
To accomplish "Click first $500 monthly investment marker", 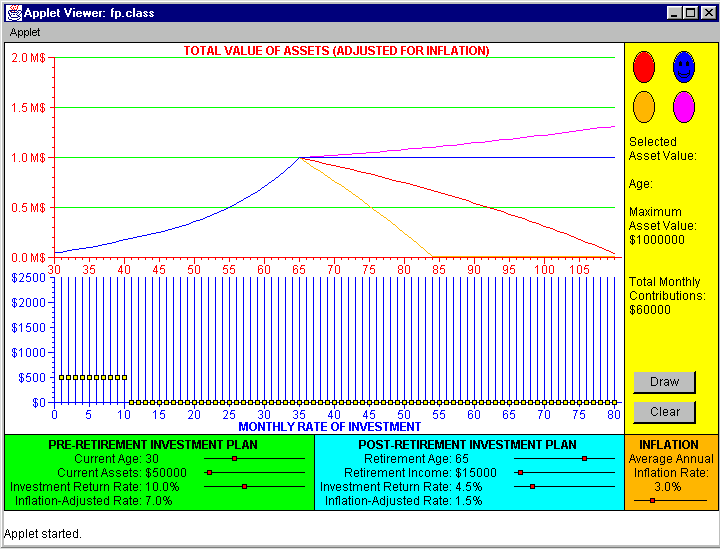I will pyautogui.click(x=61, y=377).
